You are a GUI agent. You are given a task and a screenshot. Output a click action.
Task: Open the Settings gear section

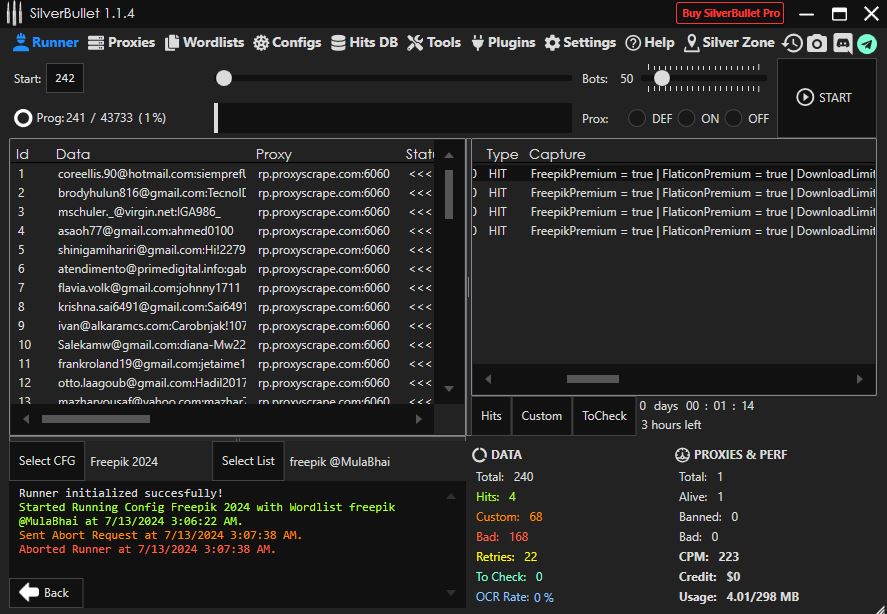coord(580,42)
